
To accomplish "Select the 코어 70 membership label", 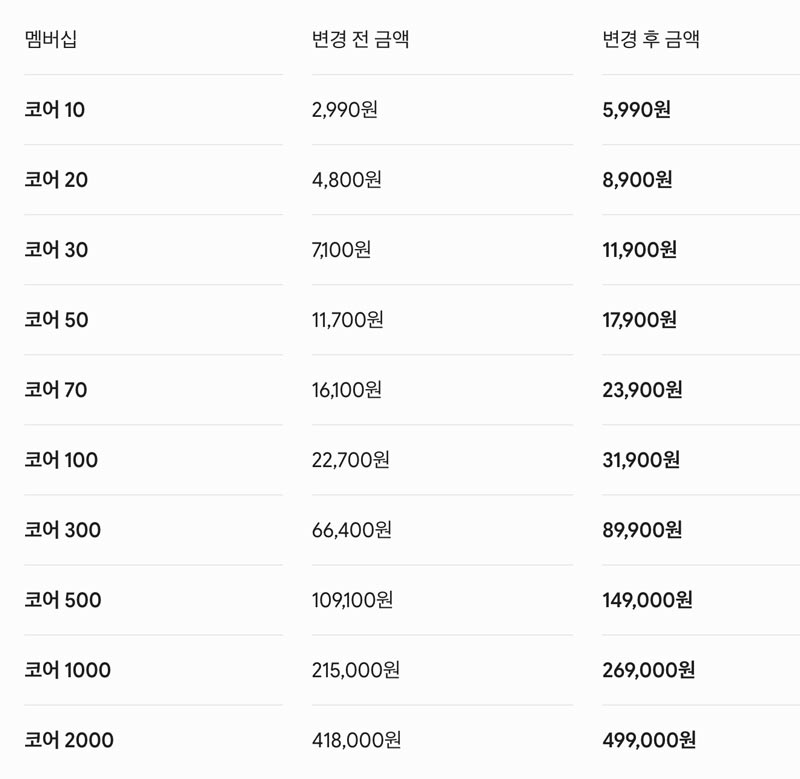I will tap(56, 390).
